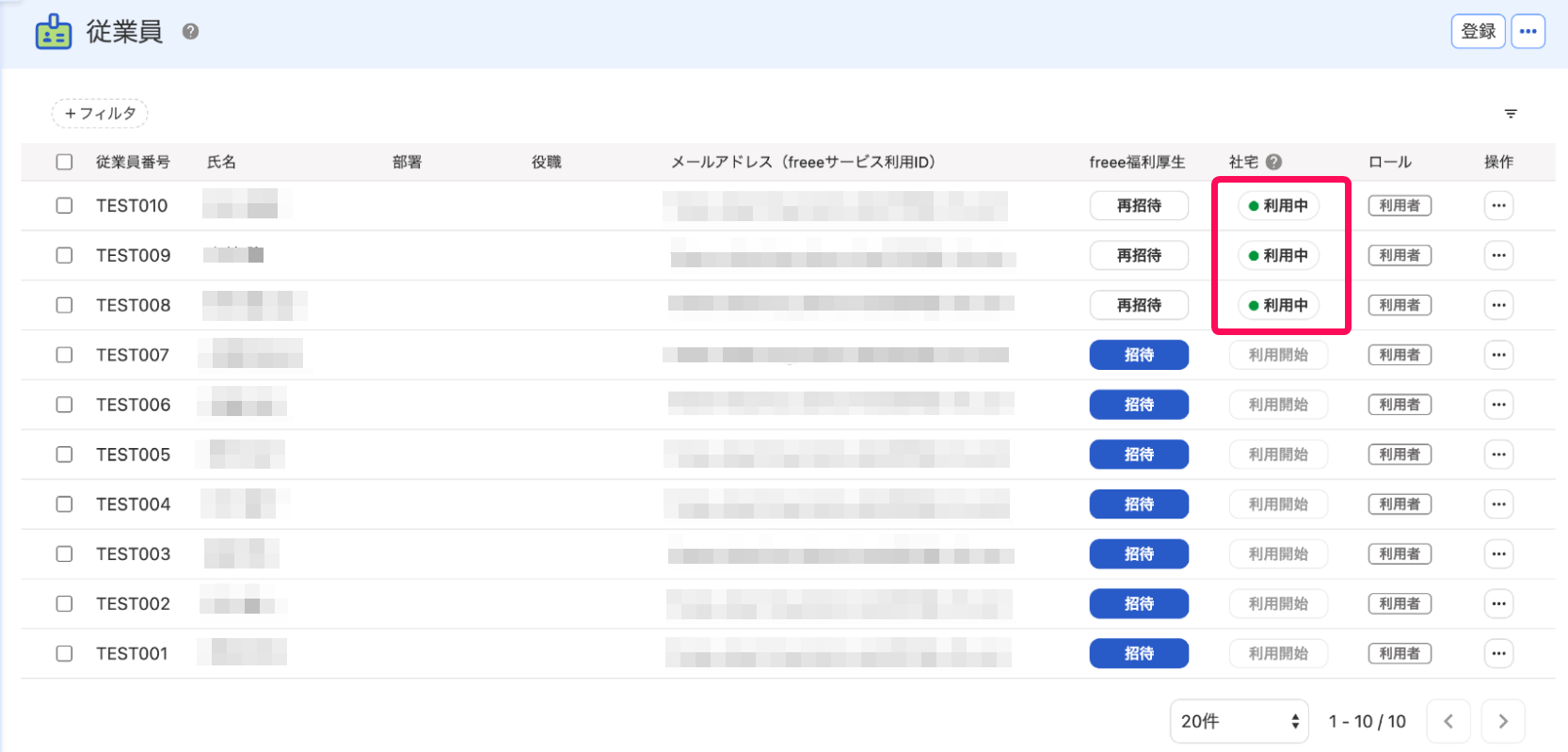Open row actions menu for TEST003
The height and width of the screenshot is (752, 1568).
pos(1499,554)
